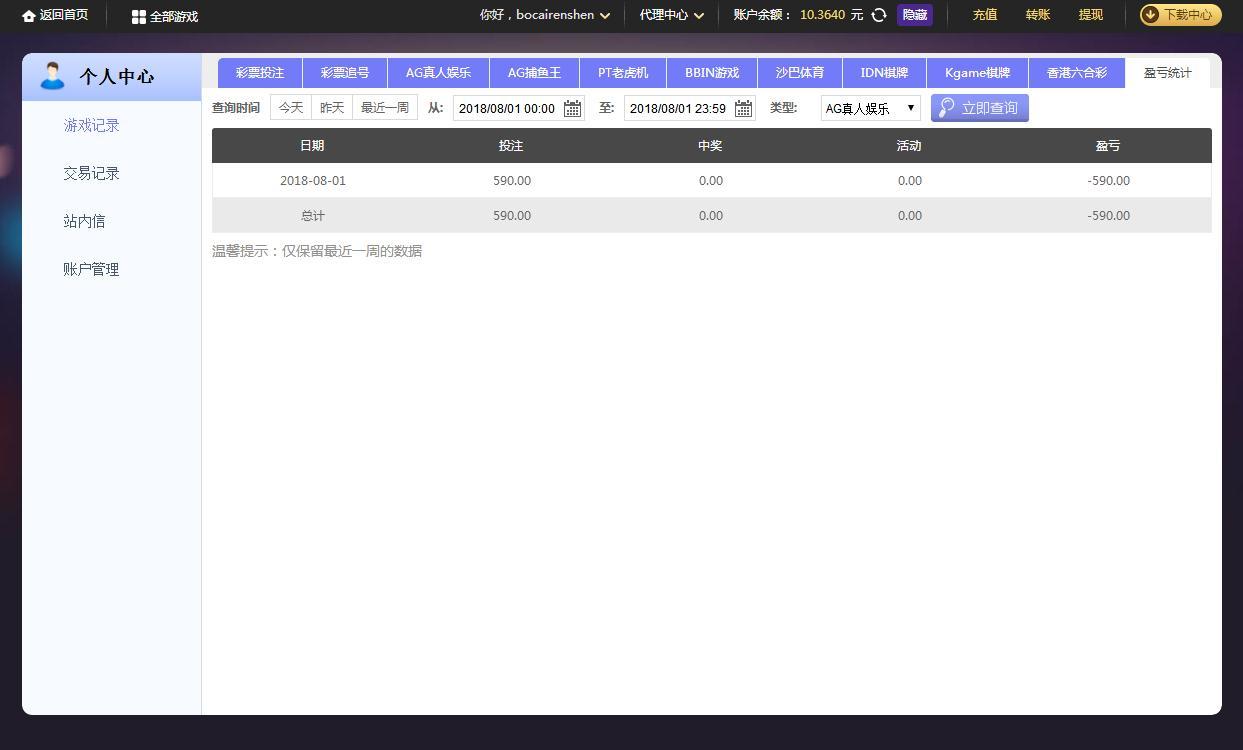
Task: Filter by 最近一周 quick range
Action: coord(385,108)
